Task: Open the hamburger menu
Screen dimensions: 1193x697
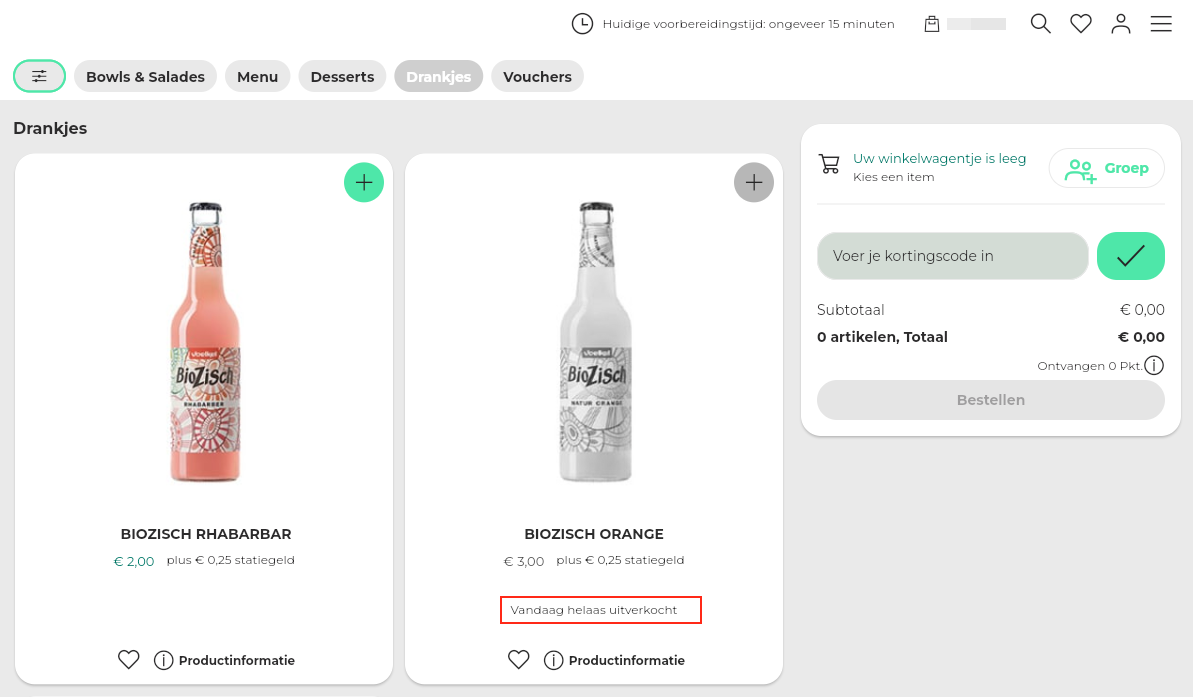Action: [1160, 23]
